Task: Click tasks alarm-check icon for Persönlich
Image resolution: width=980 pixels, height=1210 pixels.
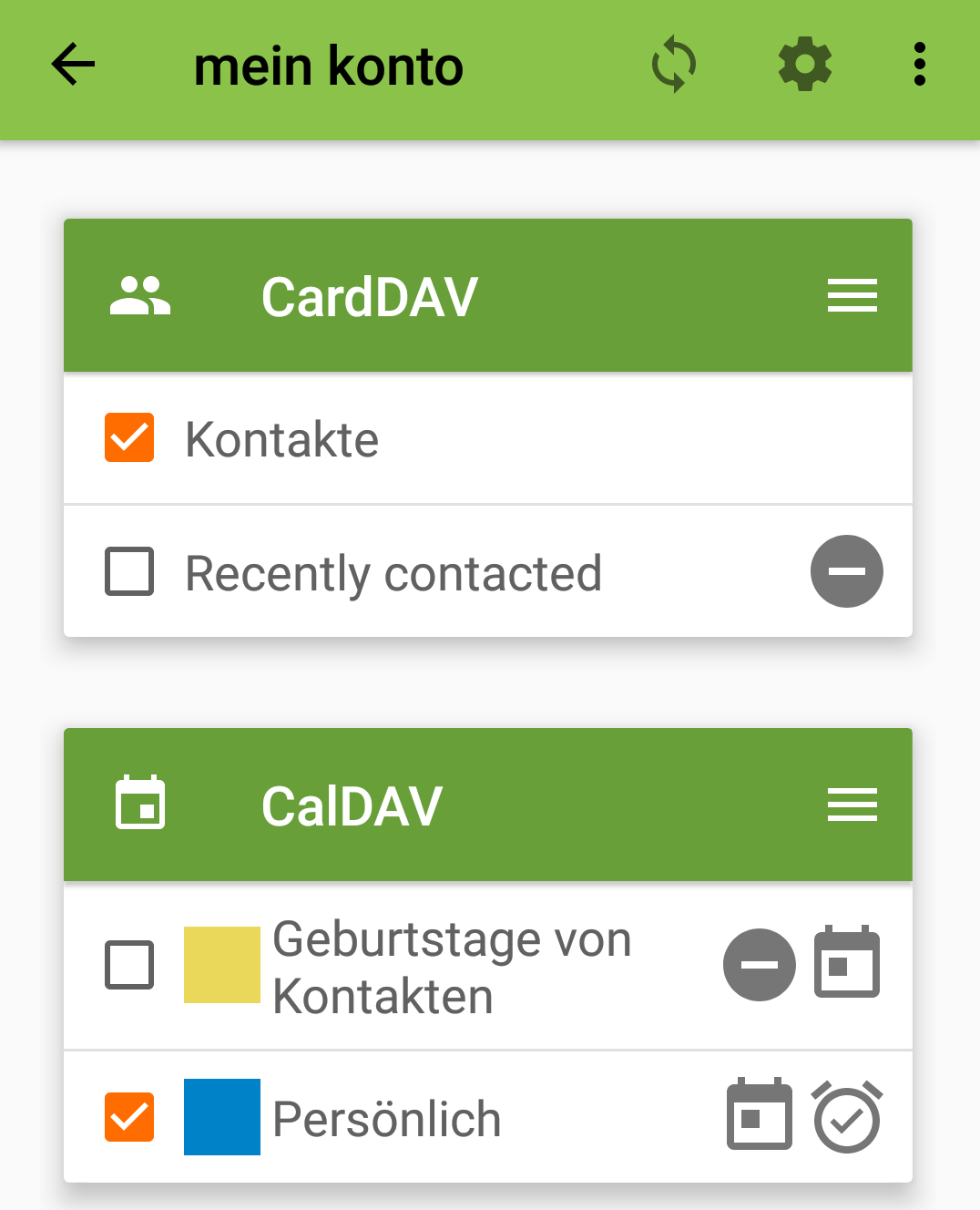Action: [847, 1117]
